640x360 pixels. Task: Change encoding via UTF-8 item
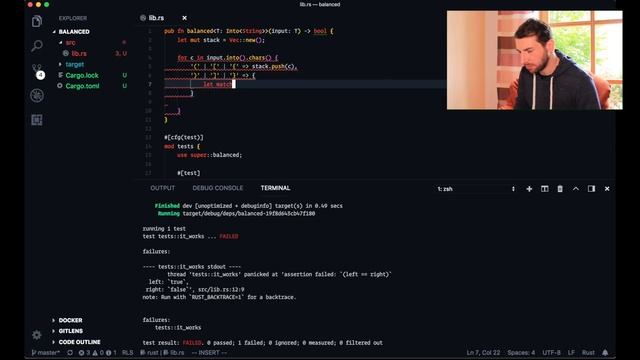pos(551,353)
